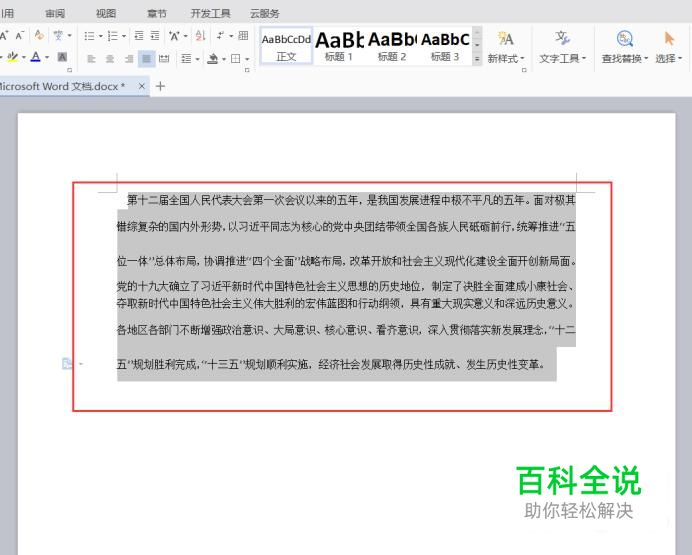The height and width of the screenshot is (555, 692).
Task: Apply the 标题 3 heading style
Action: [x=445, y=46]
